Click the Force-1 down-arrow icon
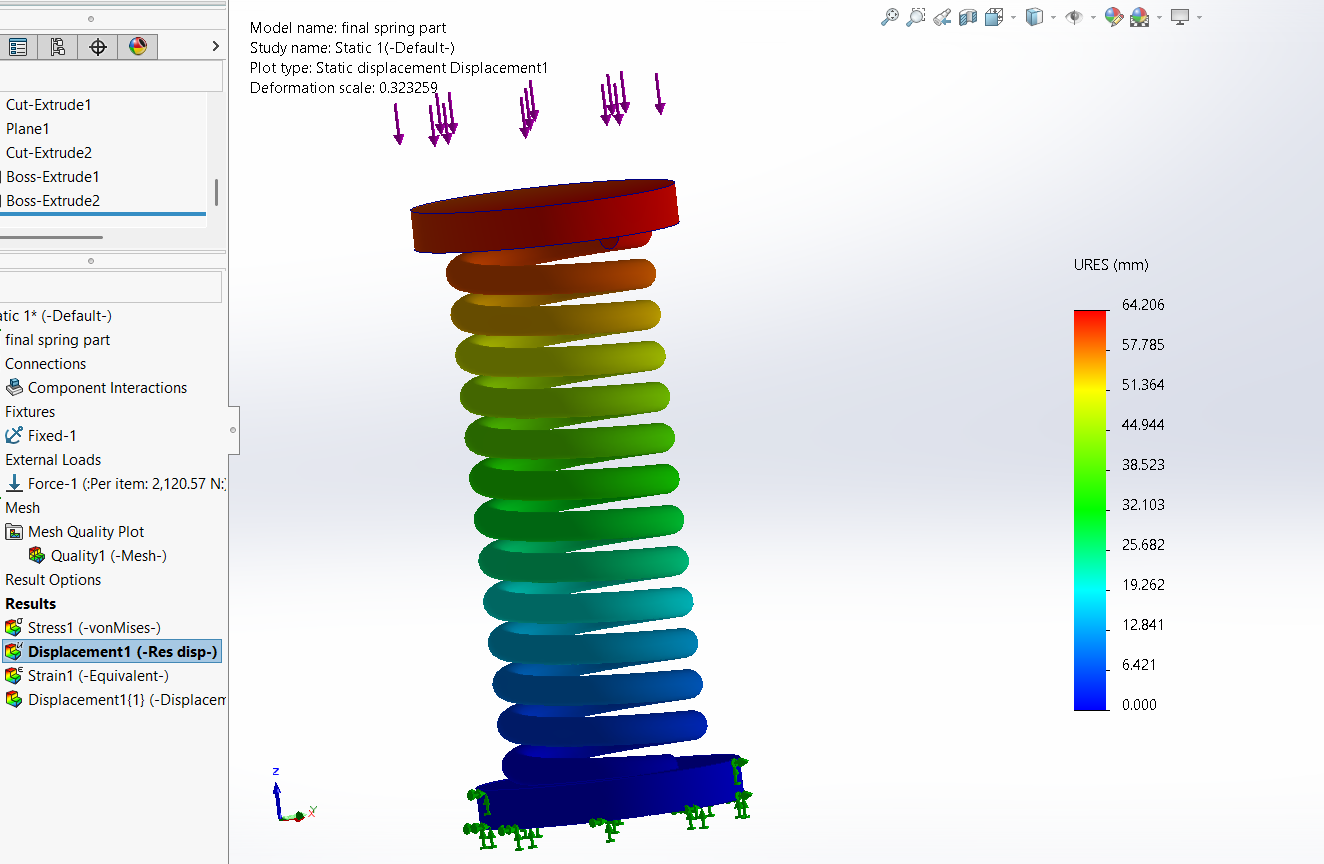This screenshot has width=1324, height=864. (14, 484)
